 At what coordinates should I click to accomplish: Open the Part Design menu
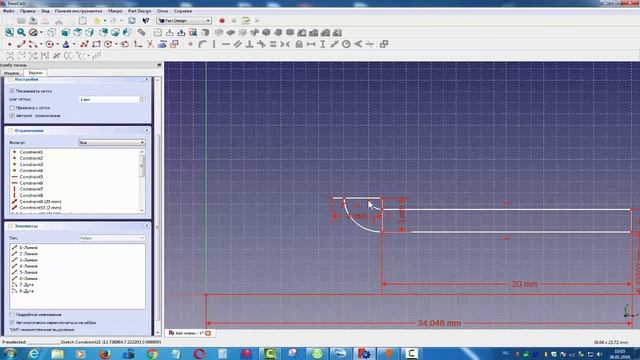pyautogui.click(x=140, y=11)
